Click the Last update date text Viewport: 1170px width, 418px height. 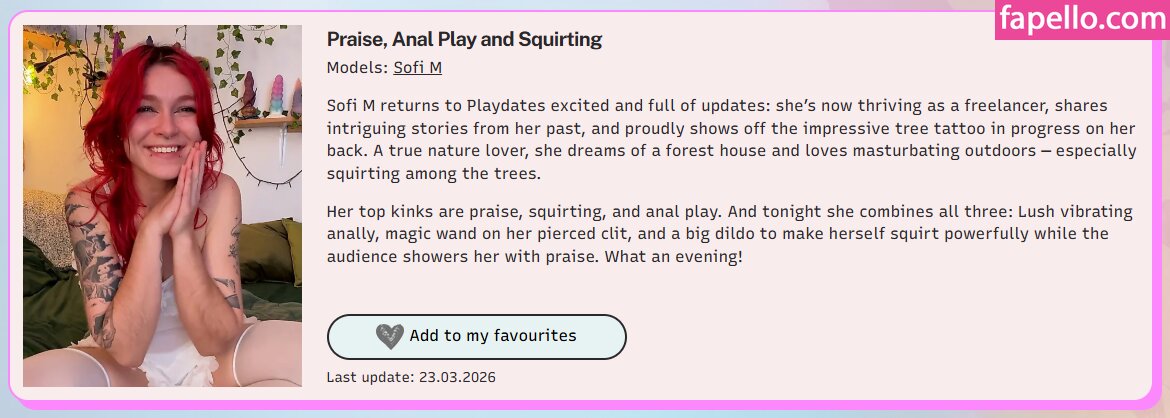click(x=411, y=377)
